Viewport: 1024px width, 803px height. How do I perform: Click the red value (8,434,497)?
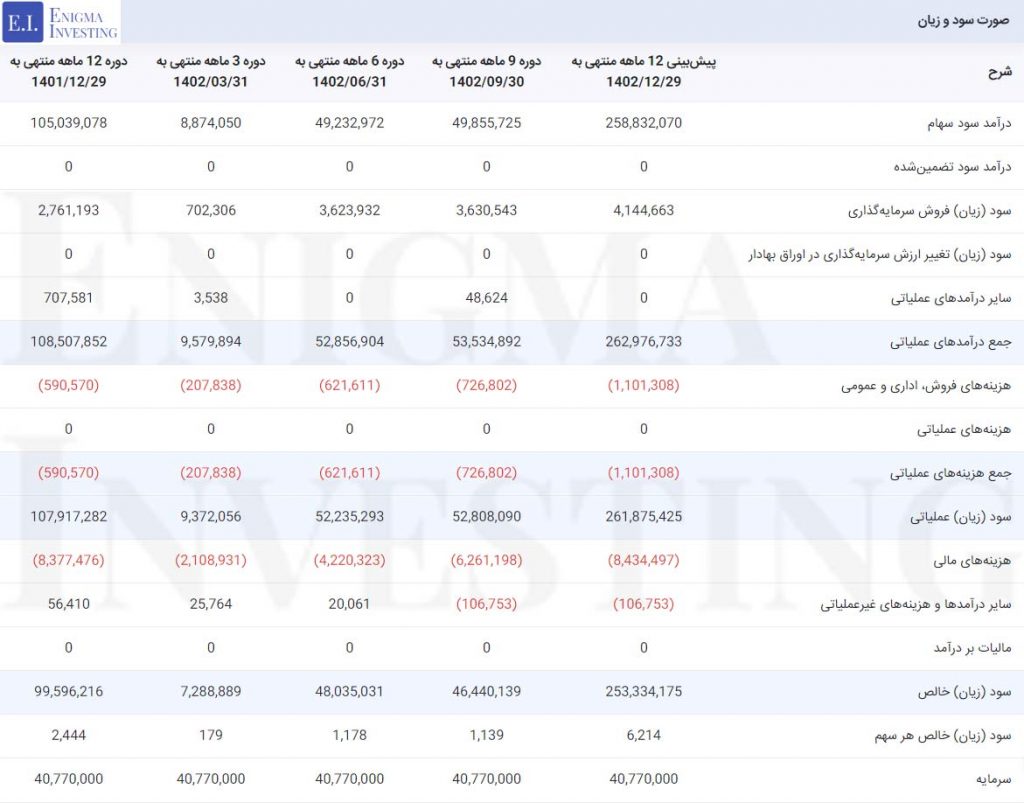(x=643, y=560)
